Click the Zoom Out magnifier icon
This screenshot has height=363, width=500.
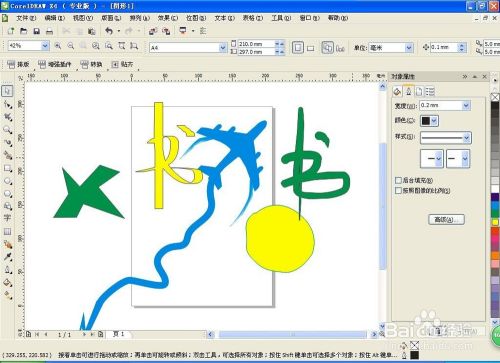click(71, 46)
